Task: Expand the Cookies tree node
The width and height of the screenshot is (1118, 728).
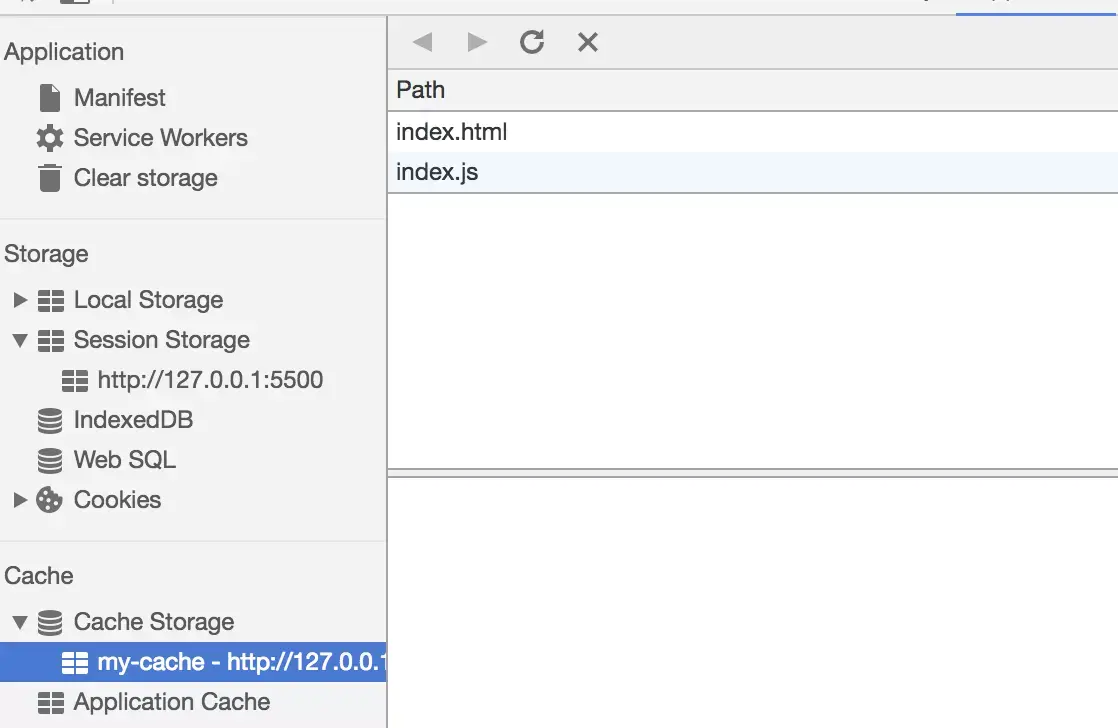Action: pos(20,500)
